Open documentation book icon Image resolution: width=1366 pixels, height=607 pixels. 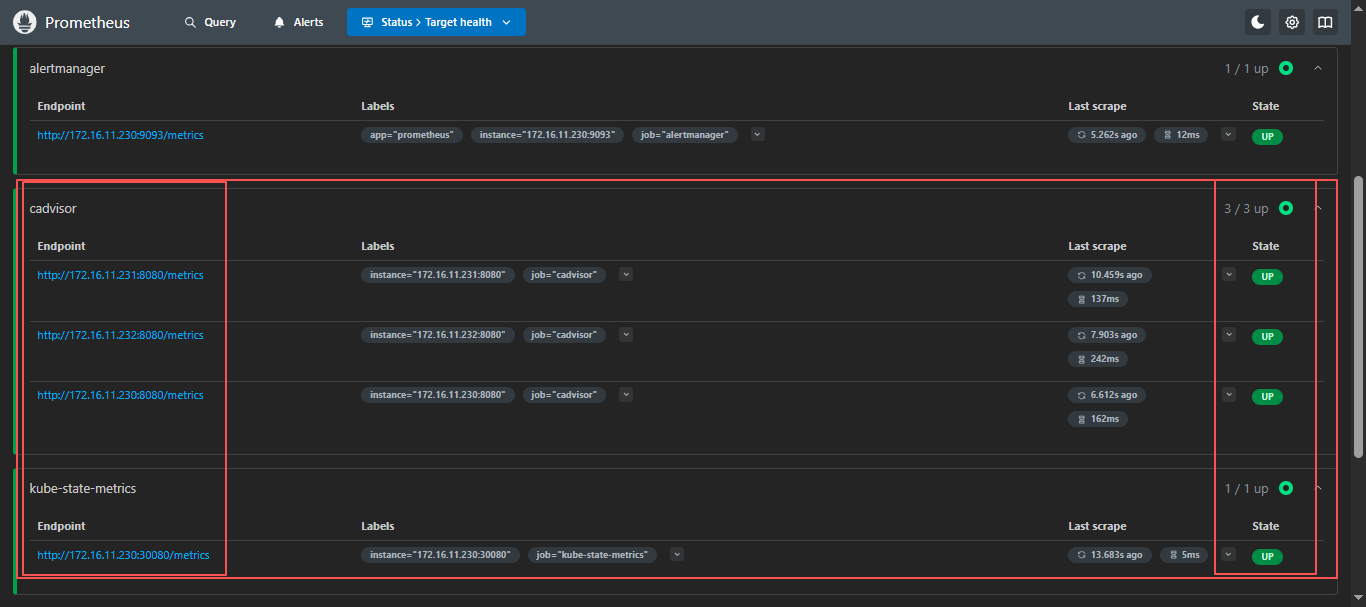(1325, 22)
